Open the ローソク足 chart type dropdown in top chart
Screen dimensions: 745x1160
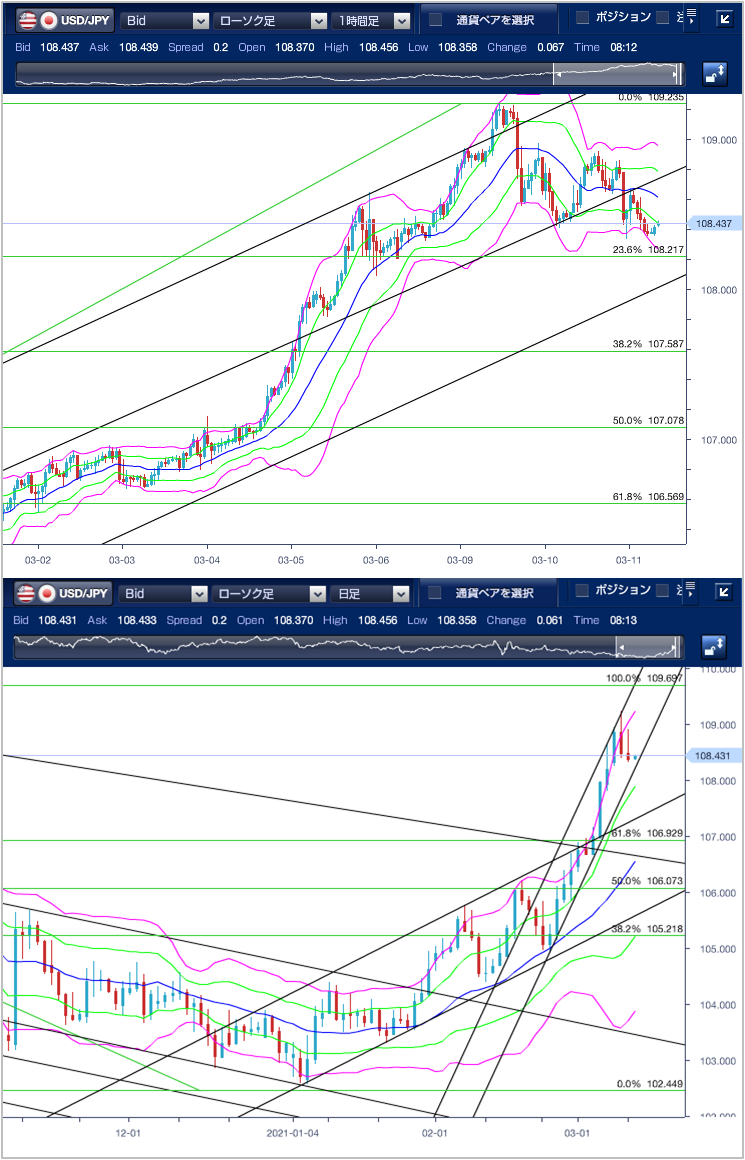pos(270,20)
